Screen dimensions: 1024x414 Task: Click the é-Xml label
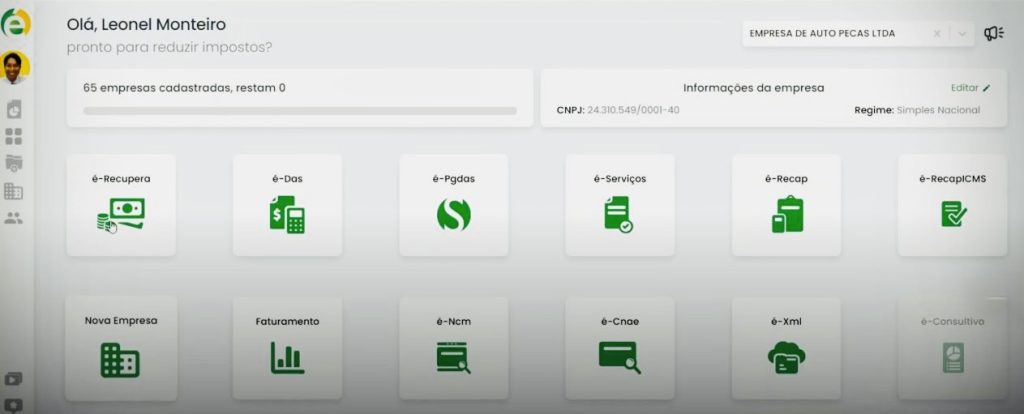click(786, 321)
